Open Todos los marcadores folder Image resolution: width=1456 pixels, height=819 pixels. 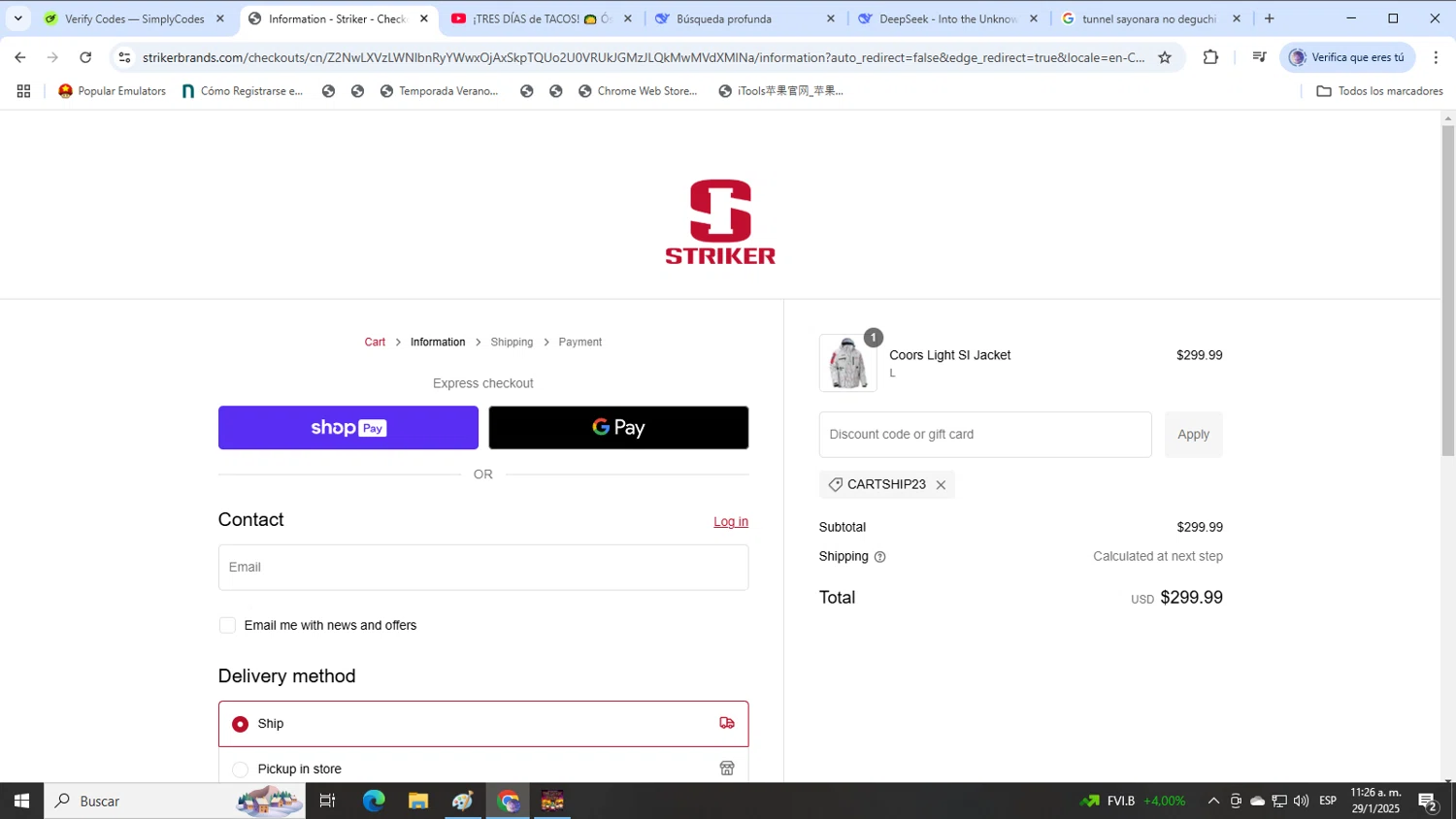[x=1379, y=91]
